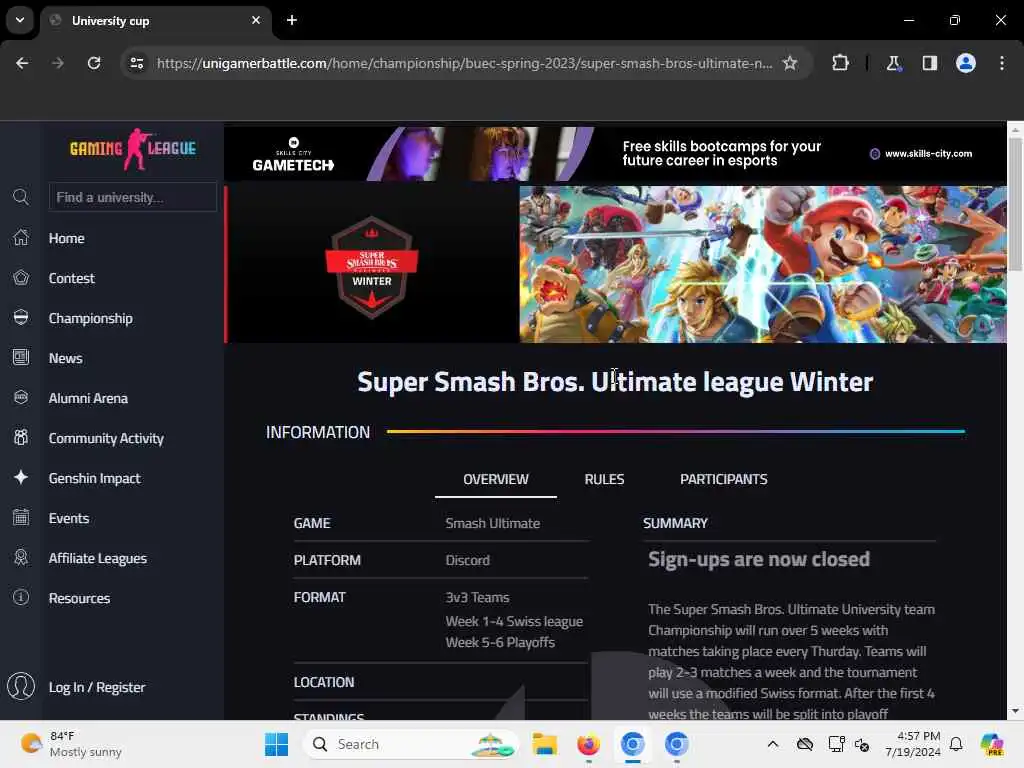Open the Resources sidebar link
1024x768 pixels.
pyautogui.click(x=79, y=598)
